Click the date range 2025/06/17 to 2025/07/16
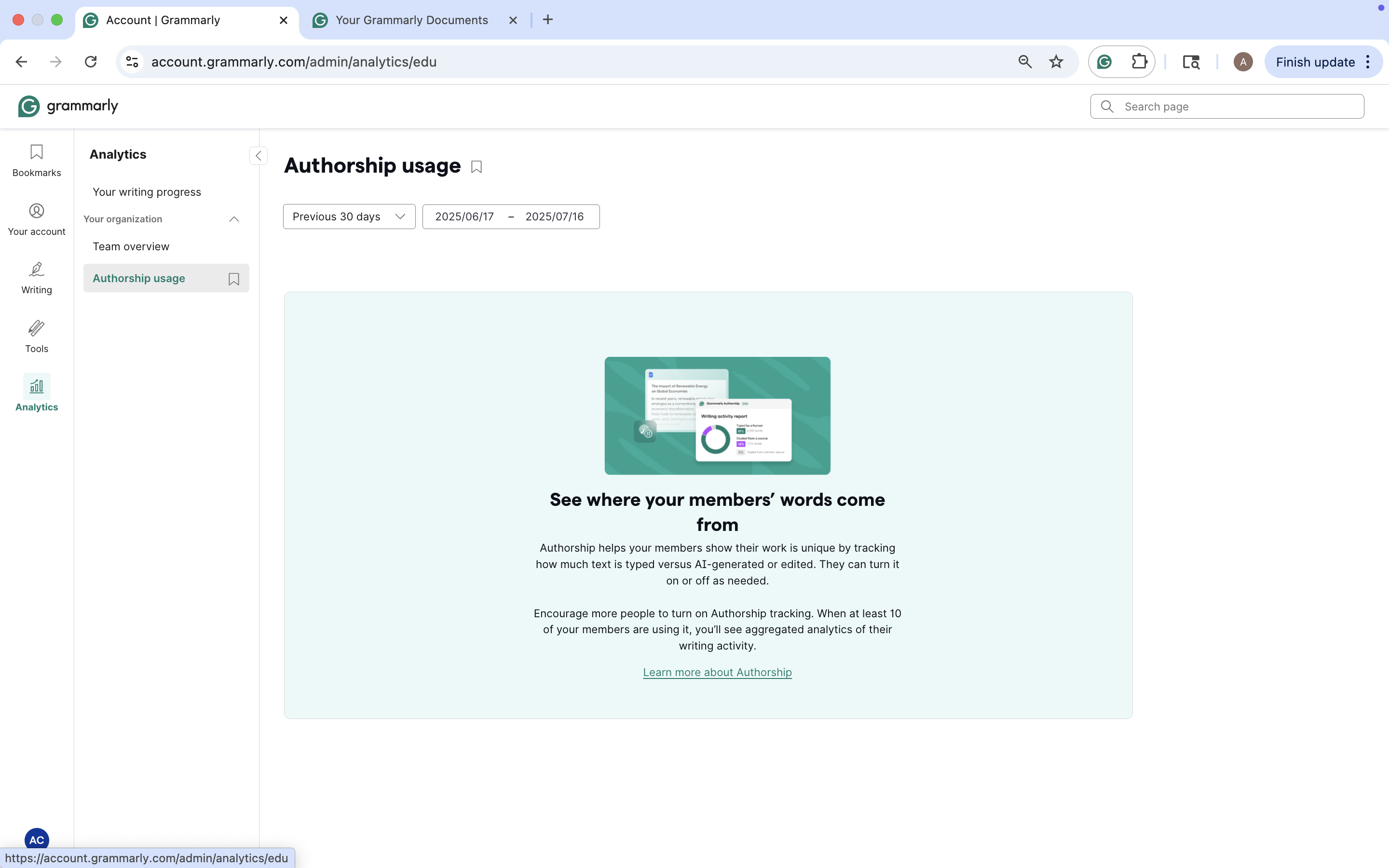Image resolution: width=1389 pixels, height=868 pixels. point(510,216)
